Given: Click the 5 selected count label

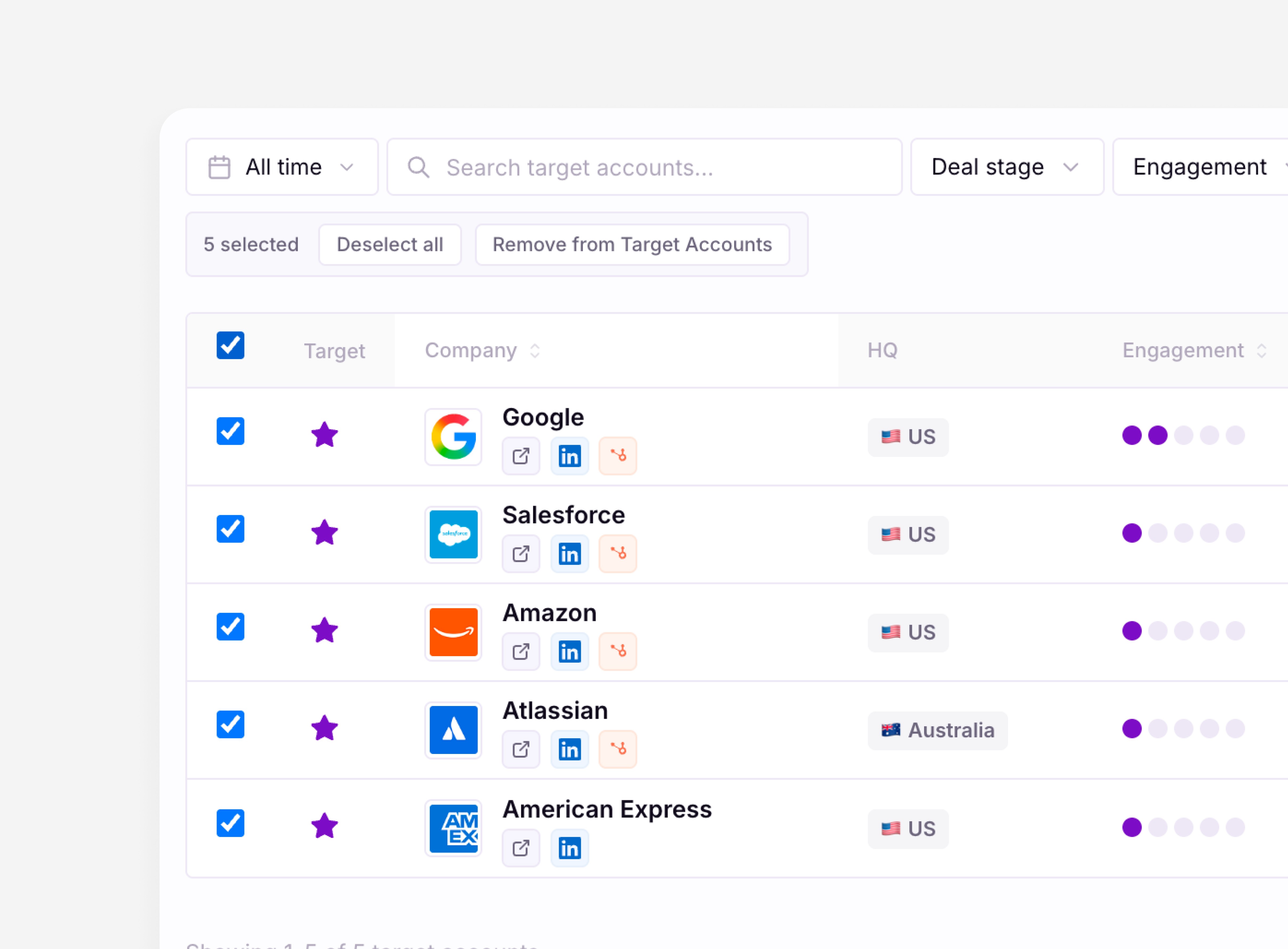Looking at the screenshot, I should (x=251, y=245).
